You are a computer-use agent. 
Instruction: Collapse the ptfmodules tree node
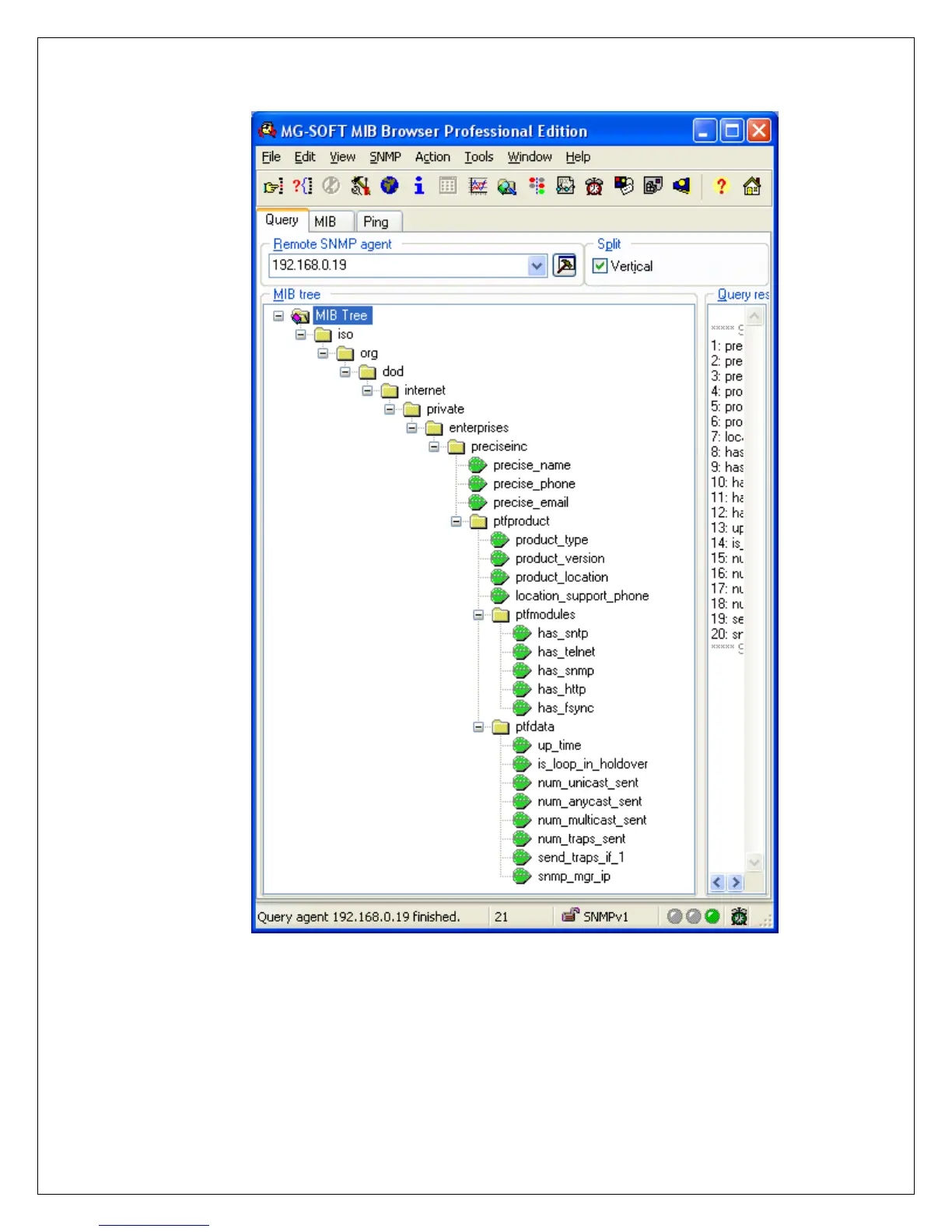pos(478,614)
